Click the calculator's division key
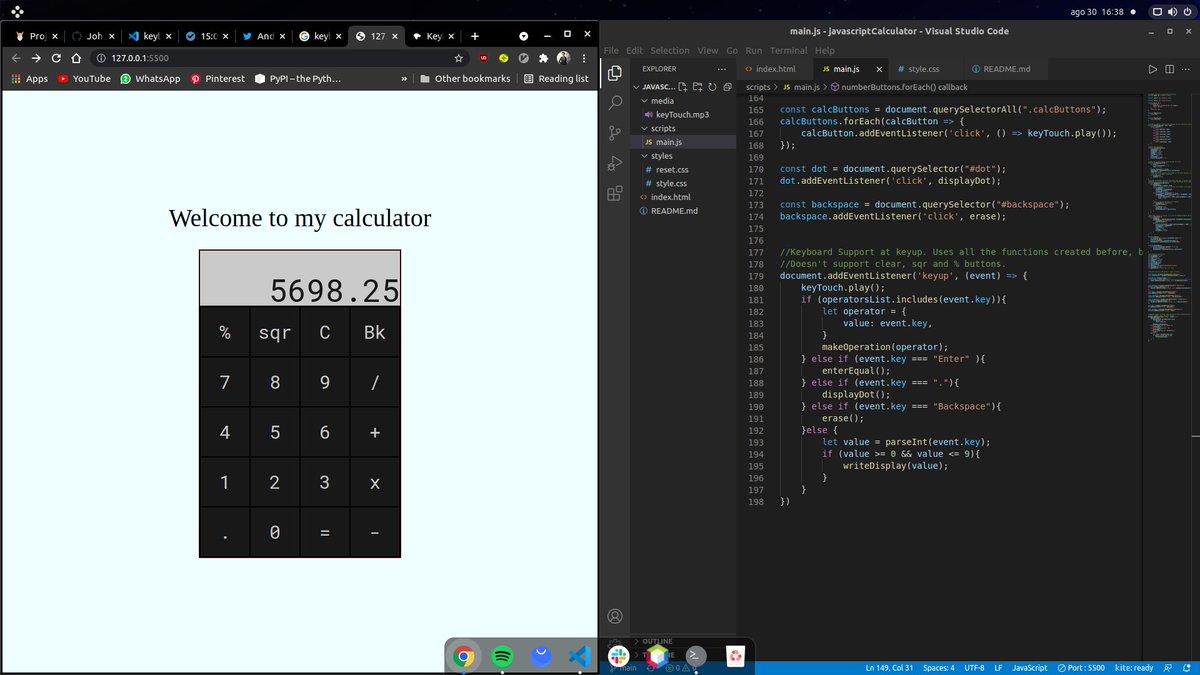 pyautogui.click(x=375, y=382)
